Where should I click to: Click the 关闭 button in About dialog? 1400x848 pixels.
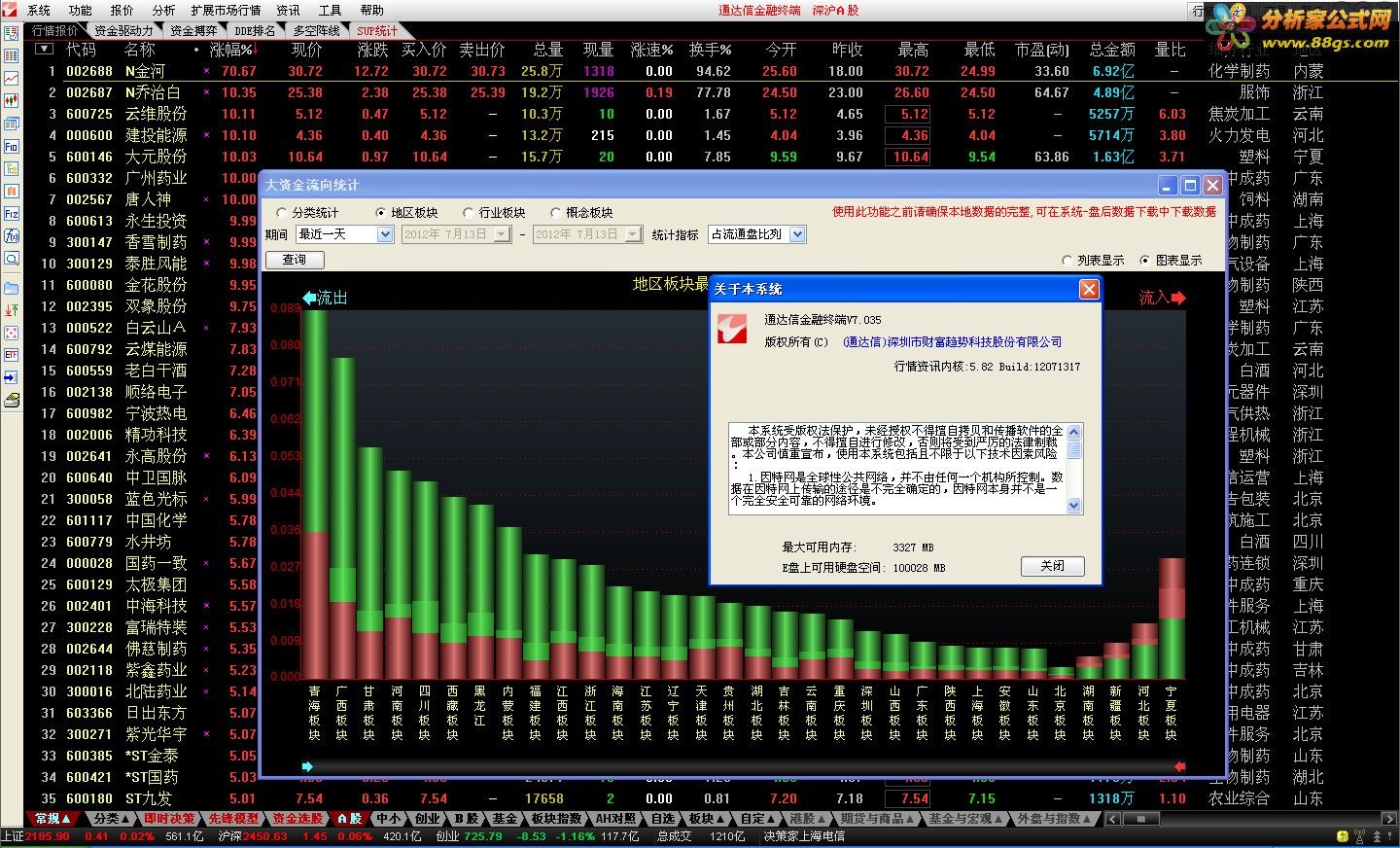pos(1052,566)
